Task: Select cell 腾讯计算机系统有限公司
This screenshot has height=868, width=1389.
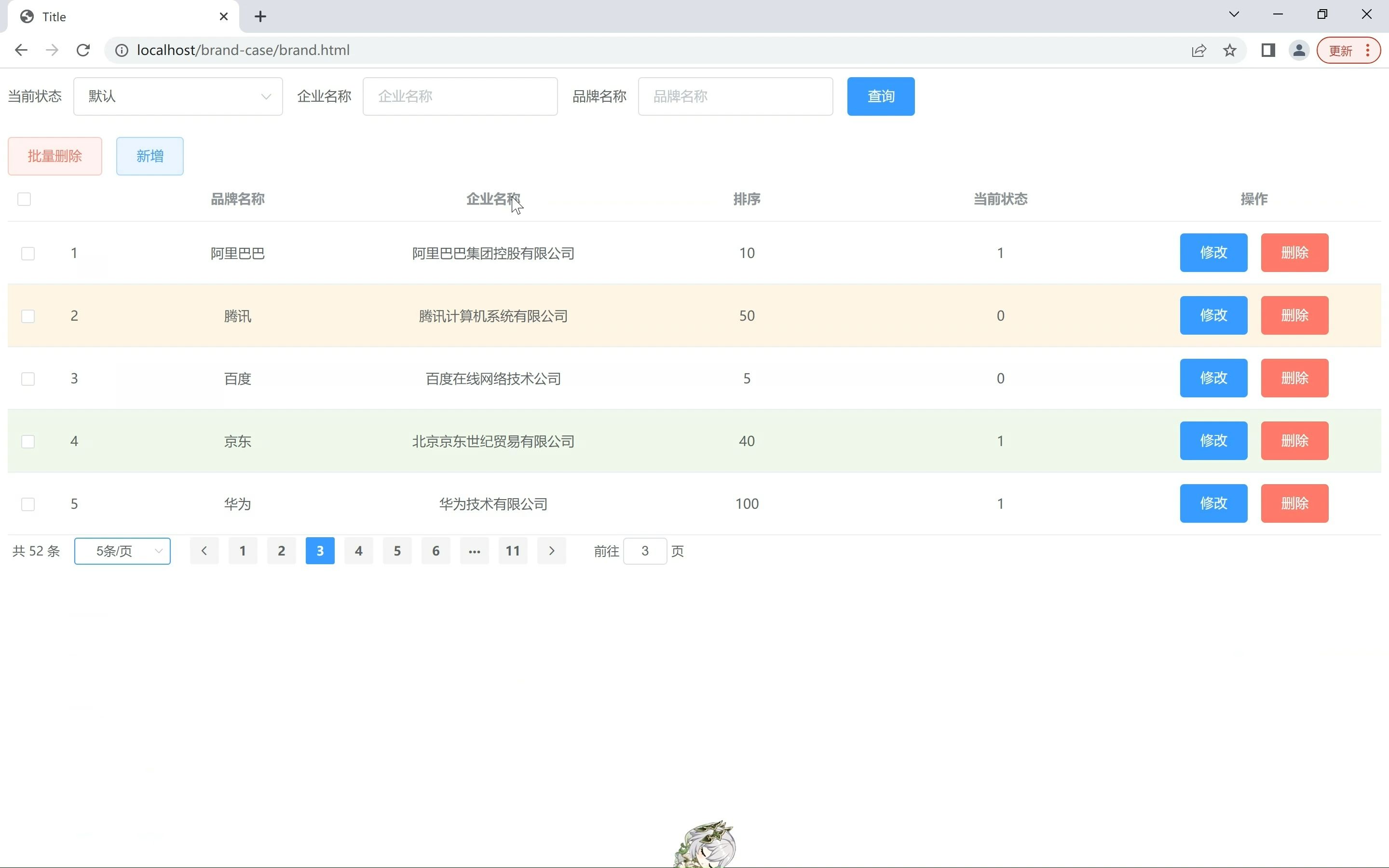Action: 493,316
